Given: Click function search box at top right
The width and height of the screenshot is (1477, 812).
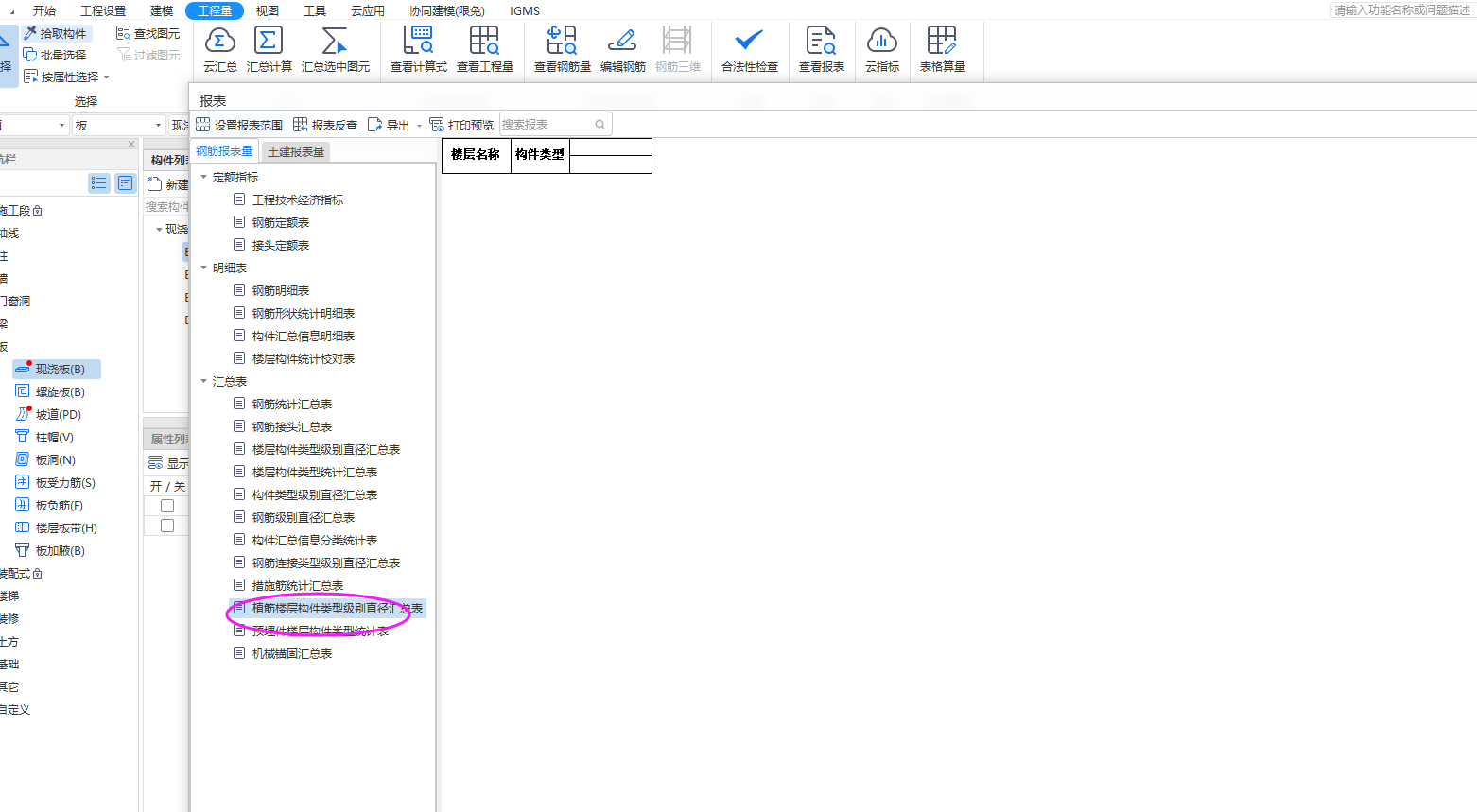Looking at the screenshot, I should [1402, 9].
